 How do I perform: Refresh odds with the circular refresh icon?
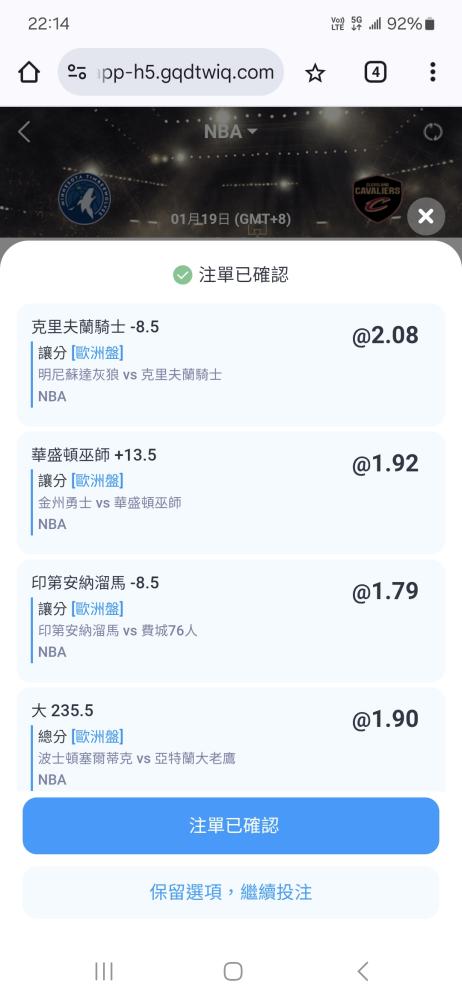433,132
